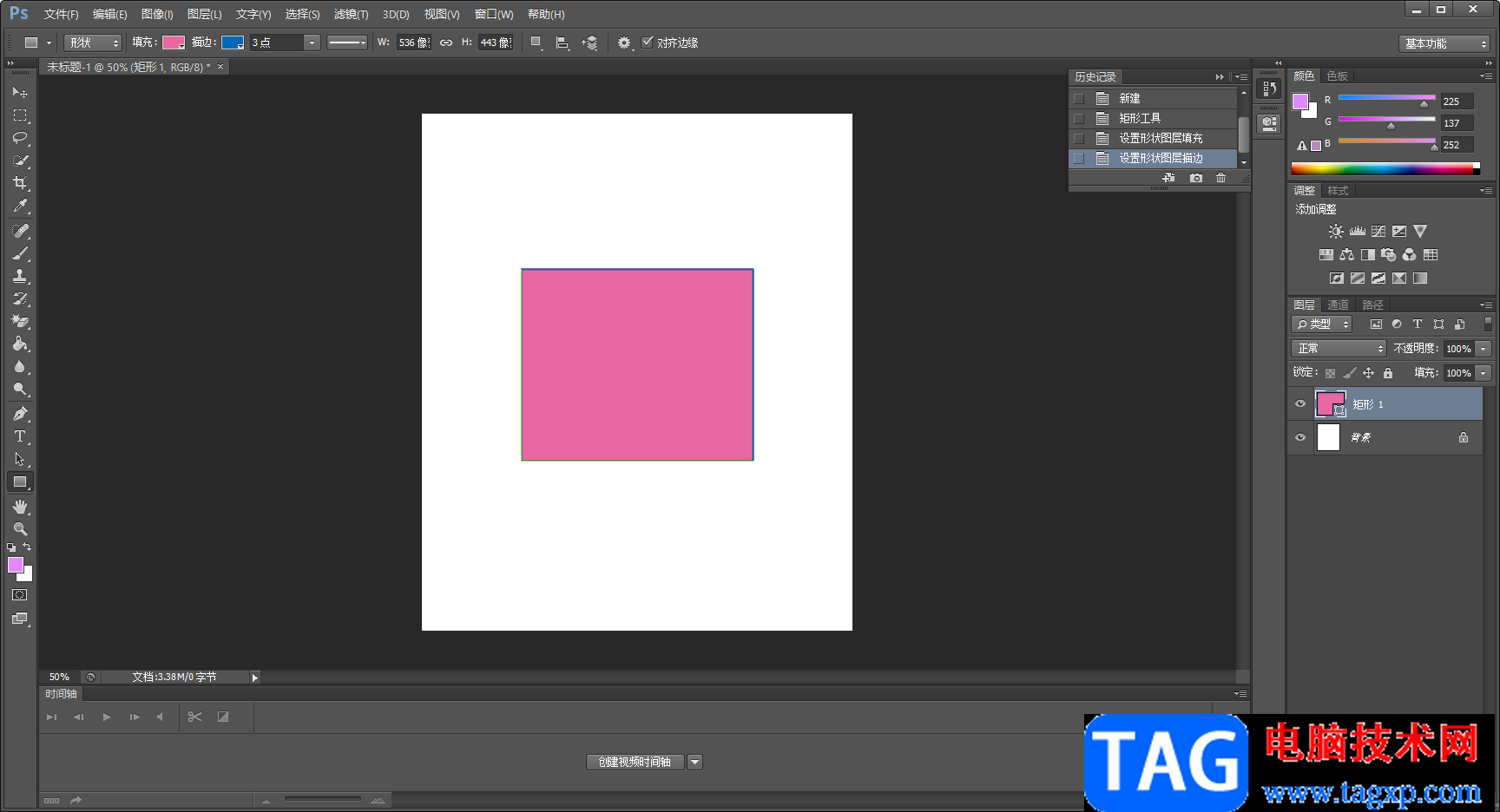Screen dimensions: 1500x812
Task: Select the Lasso tool
Action: [20, 137]
